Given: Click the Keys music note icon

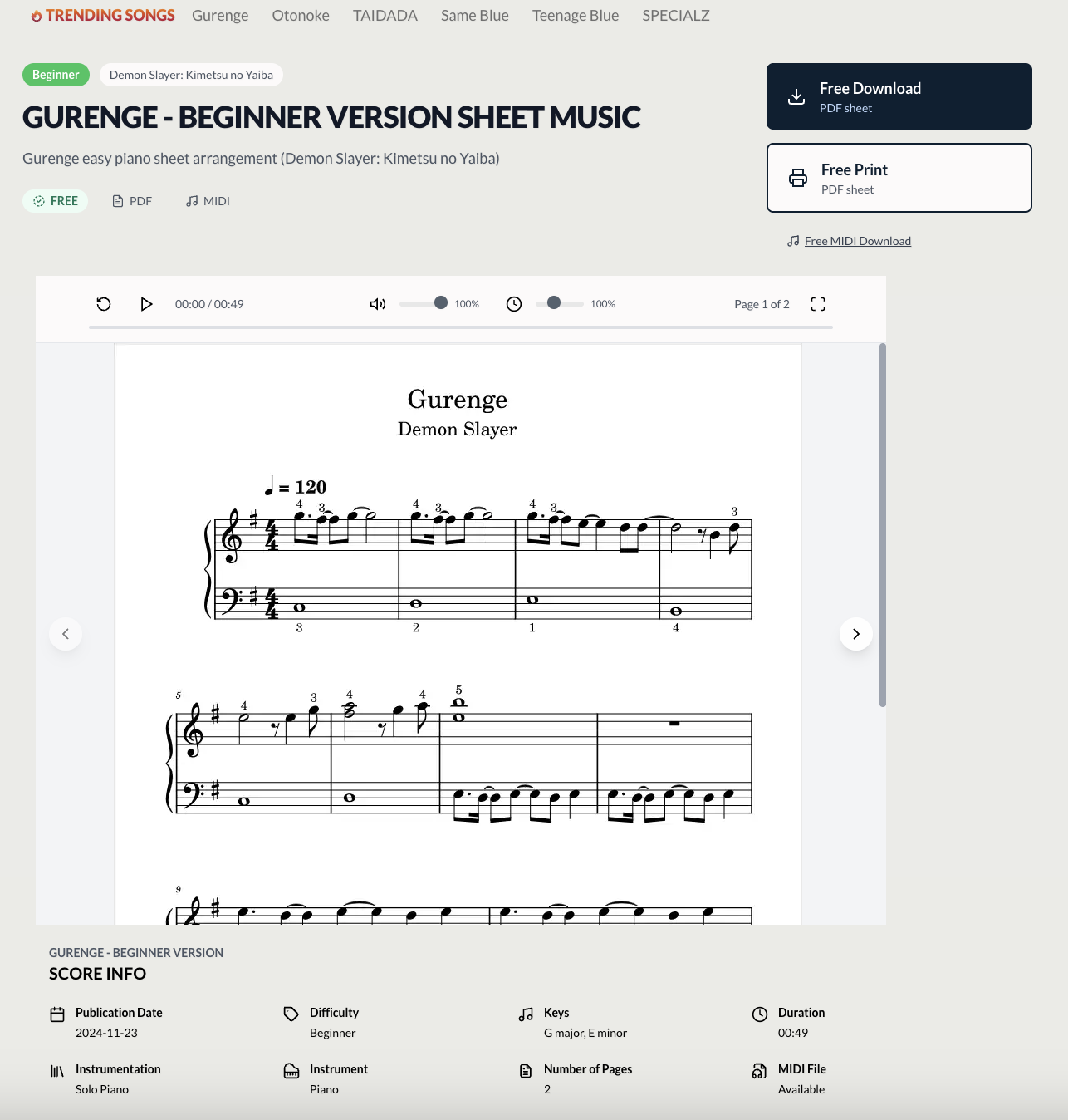Looking at the screenshot, I should coord(526,1014).
